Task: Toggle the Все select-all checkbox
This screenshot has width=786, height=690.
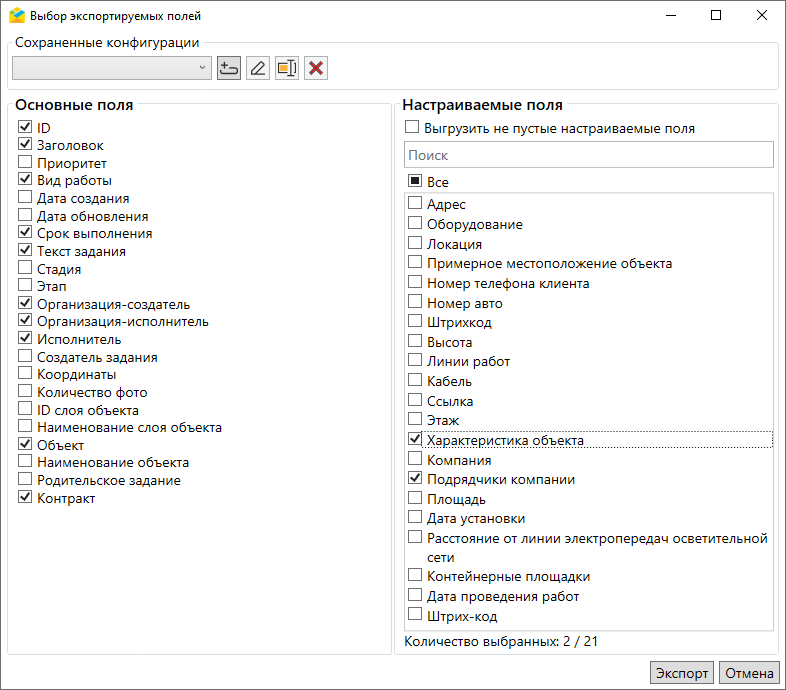Action: coord(414,182)
